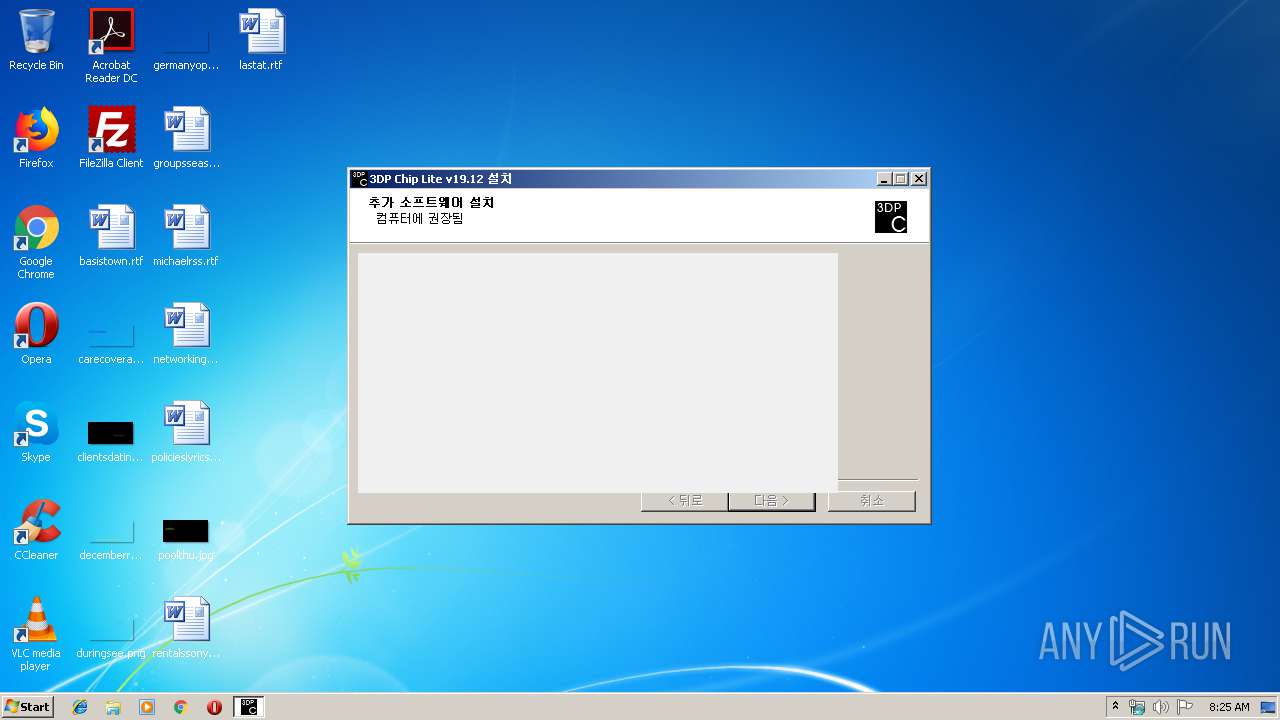
Task: Select the rentalssony document icon
Action: pos(186,628)
